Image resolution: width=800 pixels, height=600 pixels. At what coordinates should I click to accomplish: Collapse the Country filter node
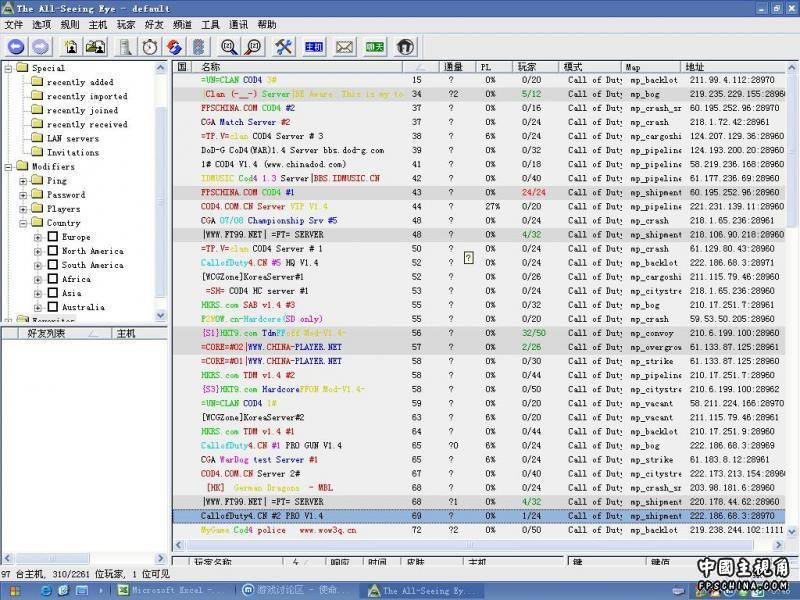(x=23, y=223)
